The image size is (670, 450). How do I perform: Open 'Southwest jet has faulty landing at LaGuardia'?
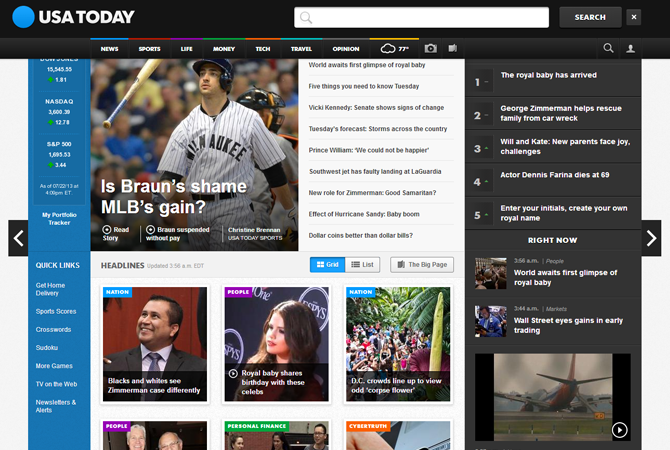pos(375,172)
